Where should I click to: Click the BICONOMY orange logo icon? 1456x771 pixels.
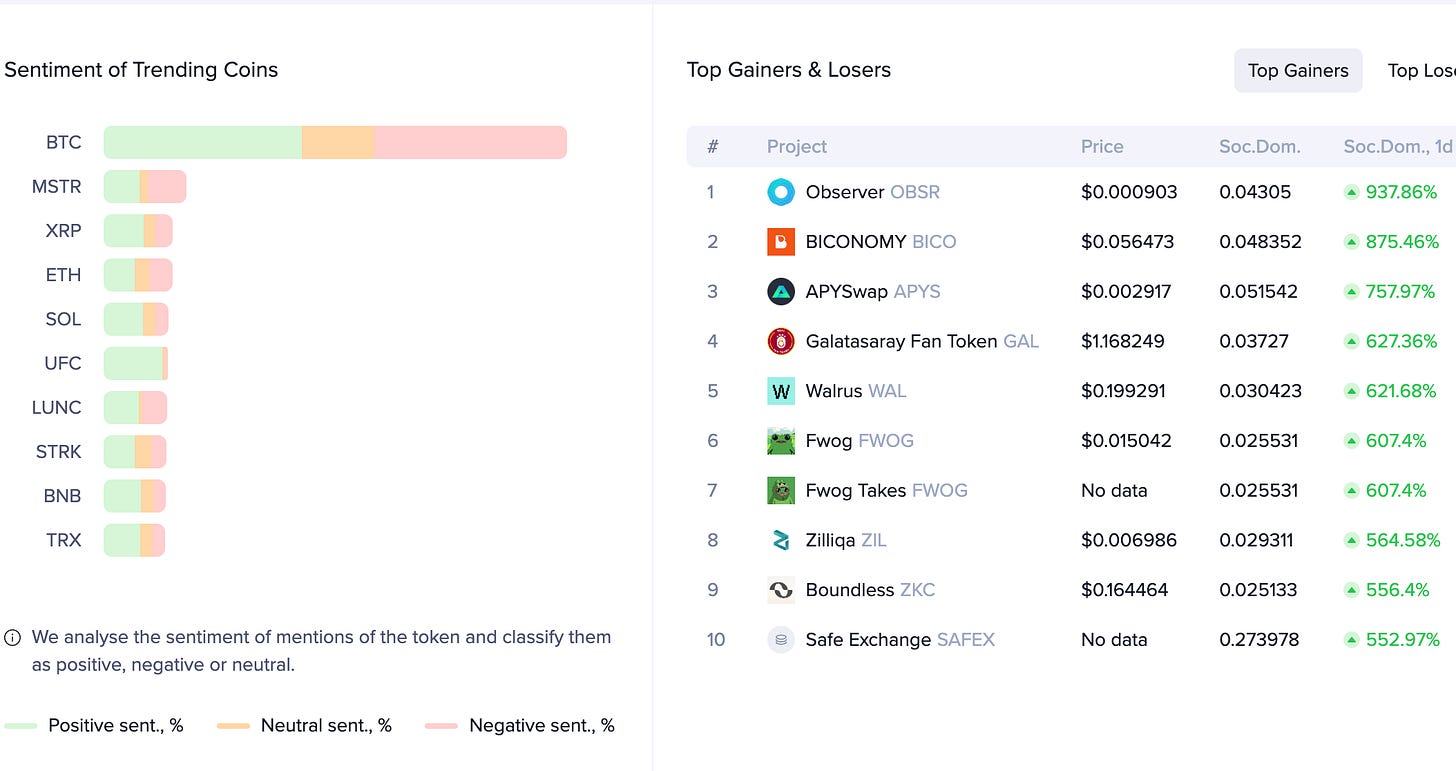click(x=781, y=242)
